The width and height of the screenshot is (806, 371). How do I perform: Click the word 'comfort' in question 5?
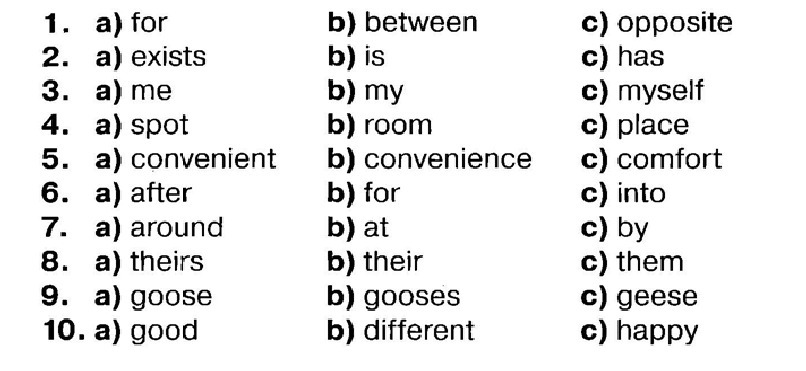670,159
